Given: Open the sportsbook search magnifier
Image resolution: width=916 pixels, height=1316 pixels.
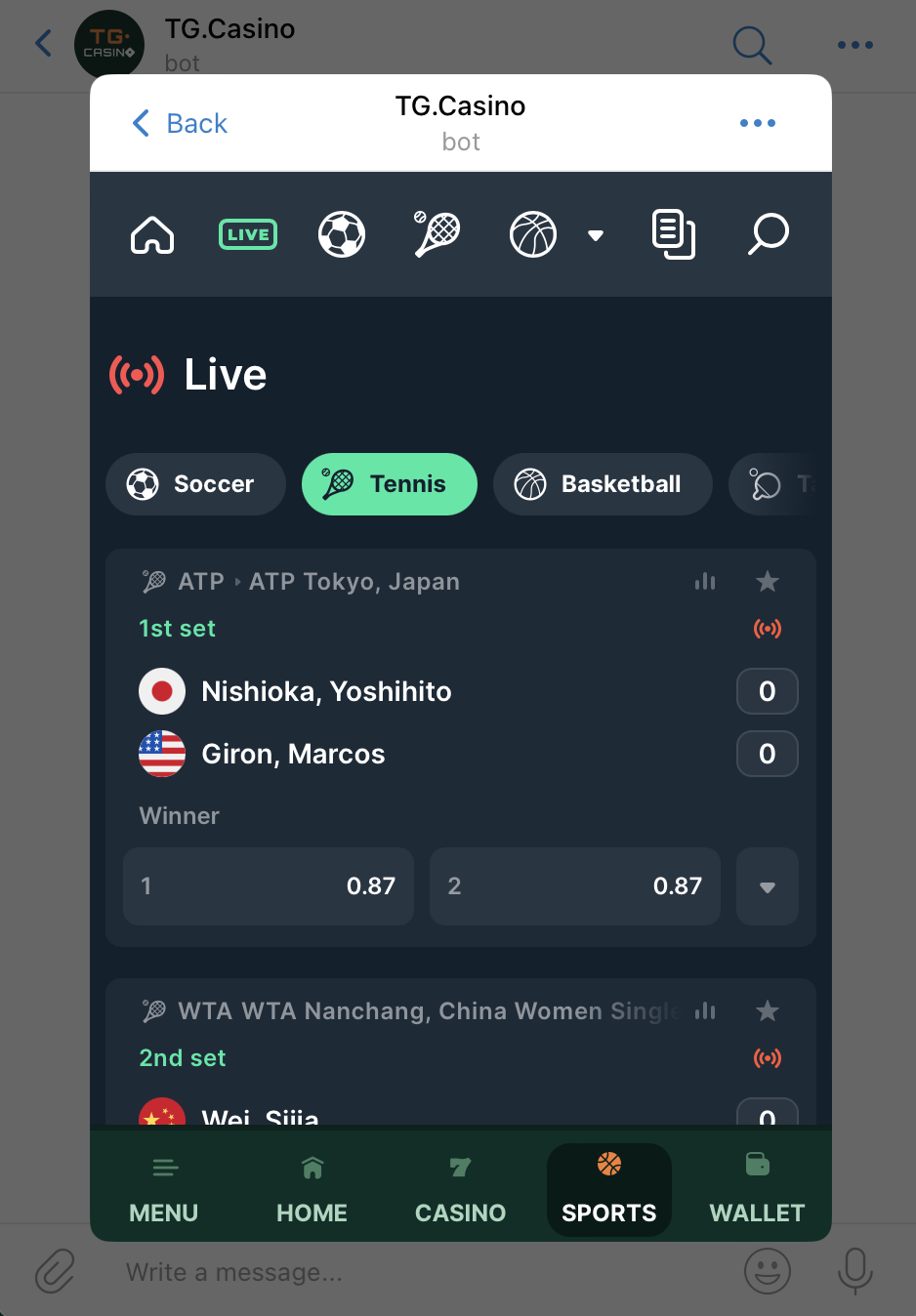Looking at the screenshot, I should [x=769, y=234].
